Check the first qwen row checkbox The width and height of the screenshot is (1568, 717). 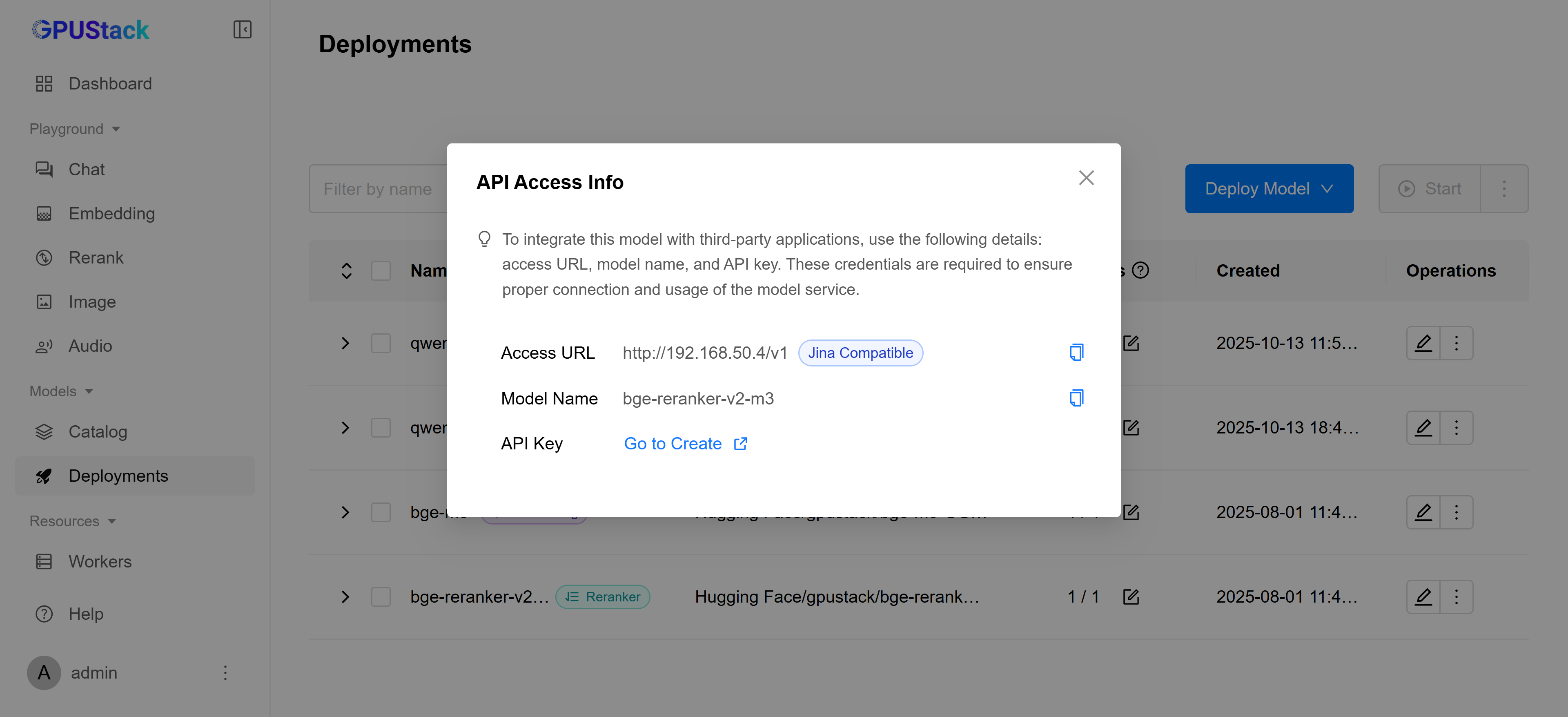click(381, 343)
